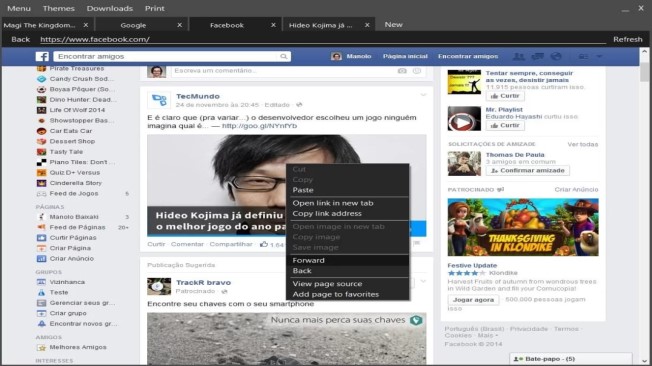
Task: Click Curtir button for Mr. Playlist
Action: pos(505,125)
